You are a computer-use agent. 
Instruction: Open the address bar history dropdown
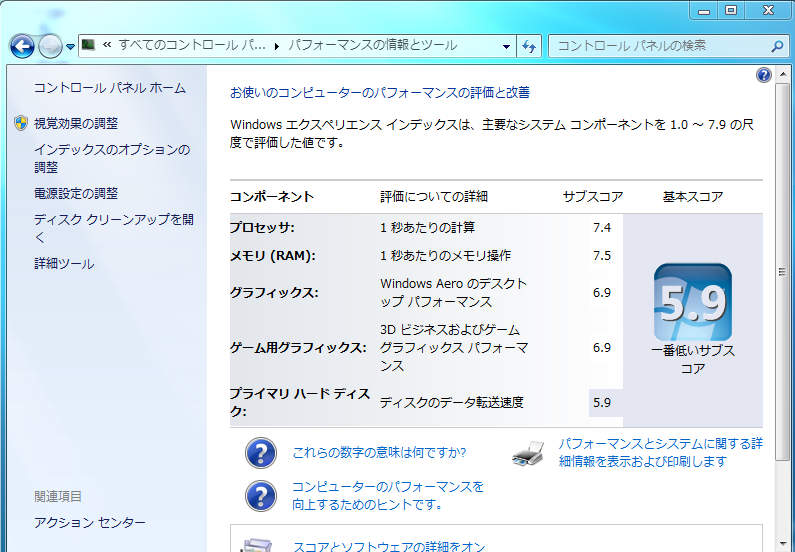tap(505, 46)
